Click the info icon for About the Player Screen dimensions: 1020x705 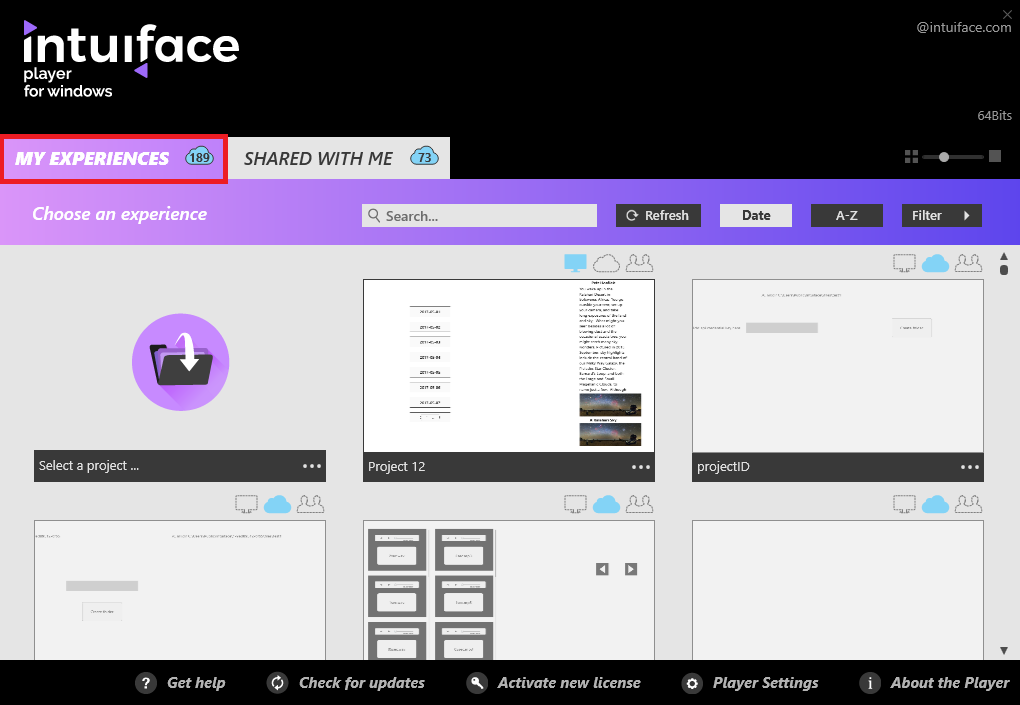pos(870,683)
